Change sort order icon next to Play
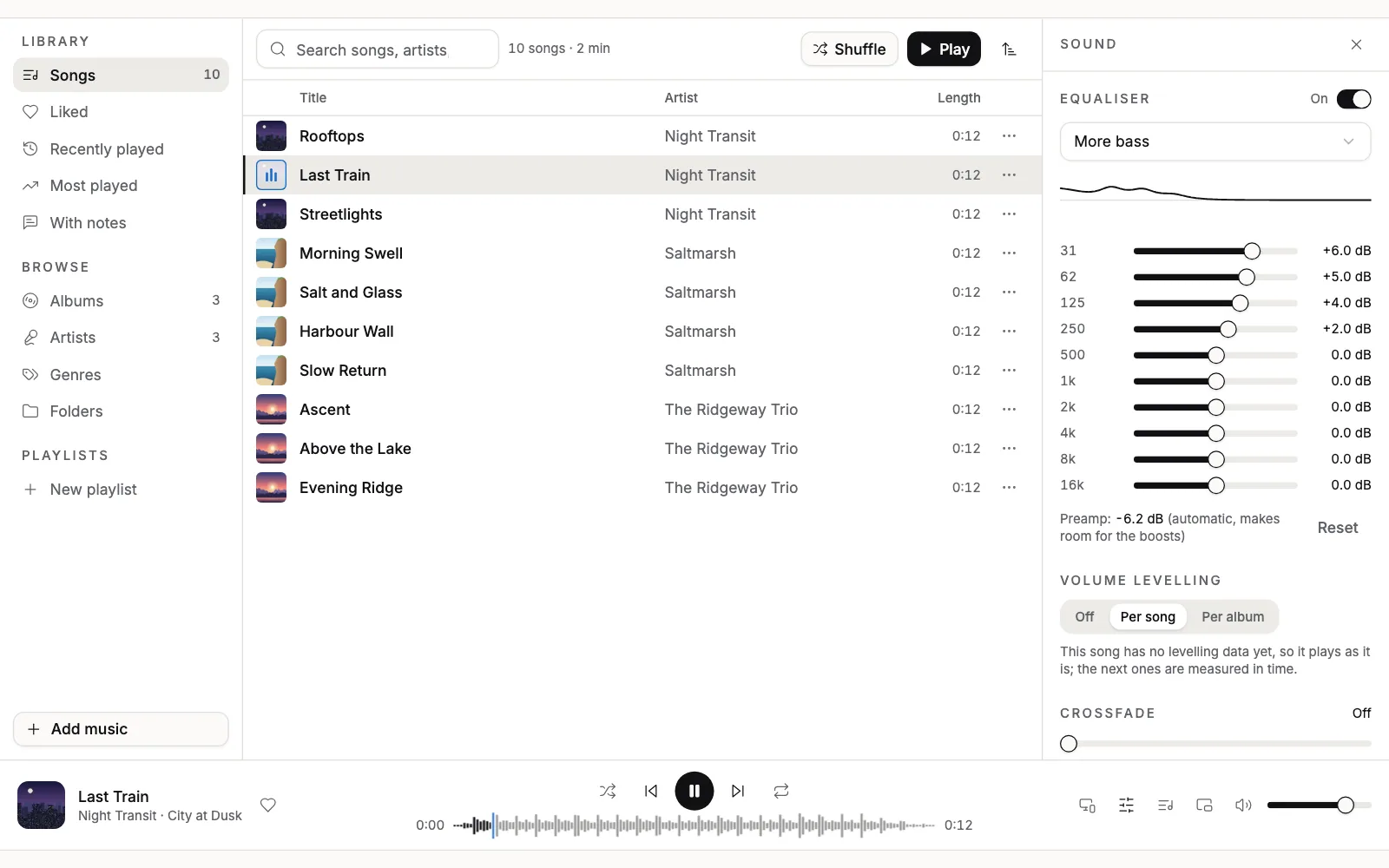 (x=1009, y=49)
